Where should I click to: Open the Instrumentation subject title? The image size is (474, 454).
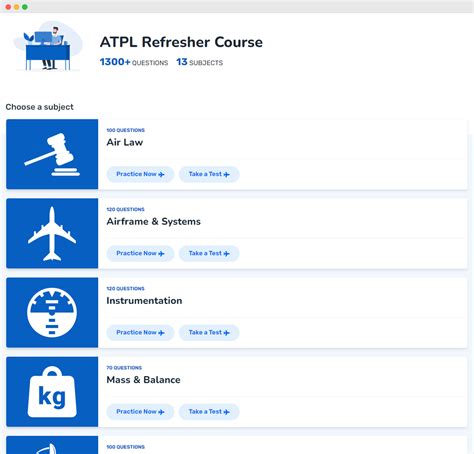[x=144, y=301]
